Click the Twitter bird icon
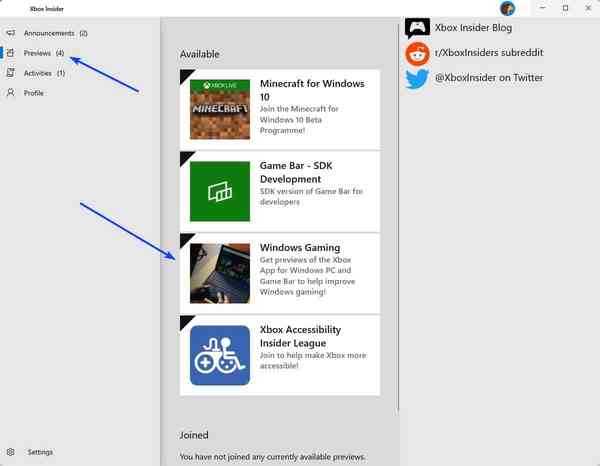Image resolution: width=600 pixels, height=466 pixels. coord(417,78)
